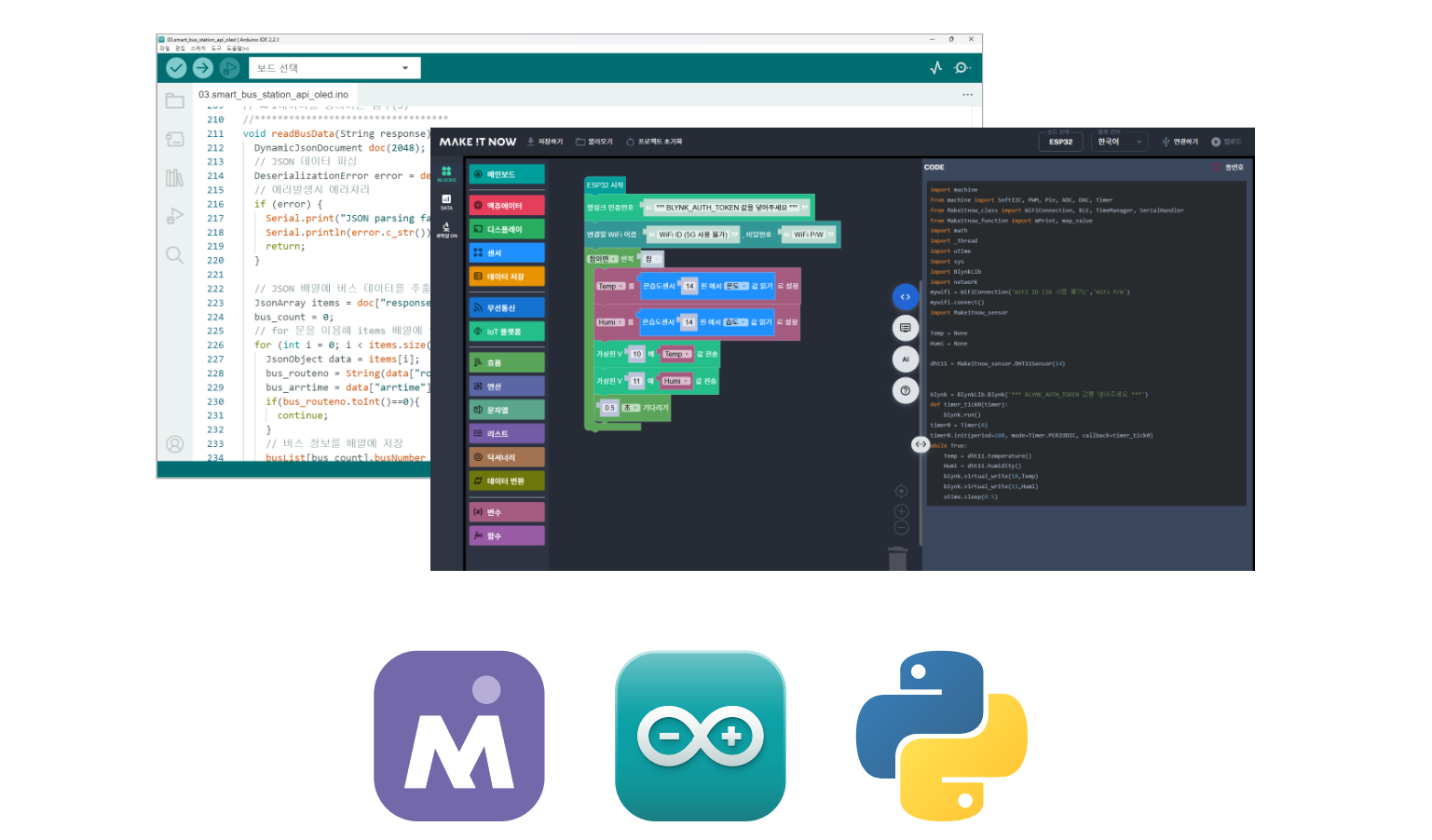Open the Tools (도구) menu in Arduino IDE
Viewport: 1432px width, 840px height.
(x=216, y=48)
